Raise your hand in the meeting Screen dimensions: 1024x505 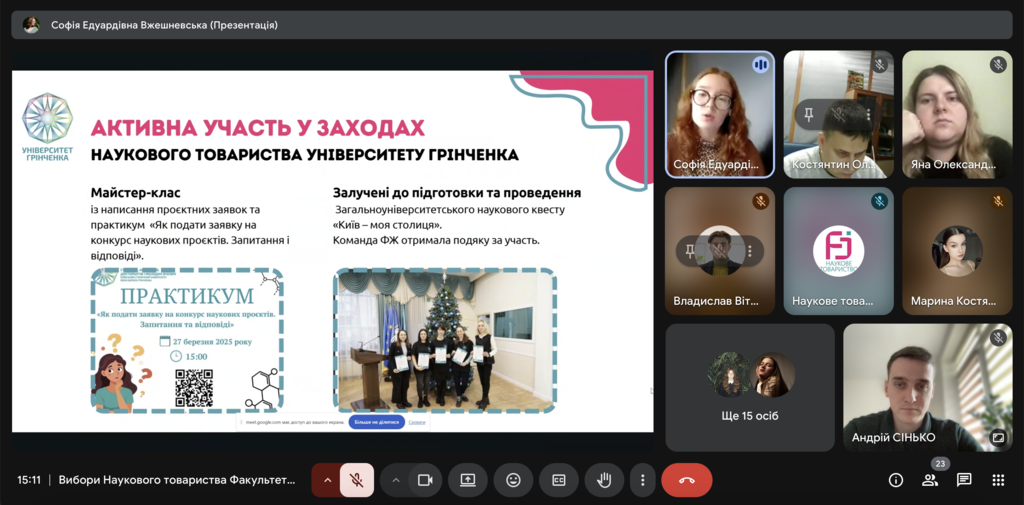[604, 480]
